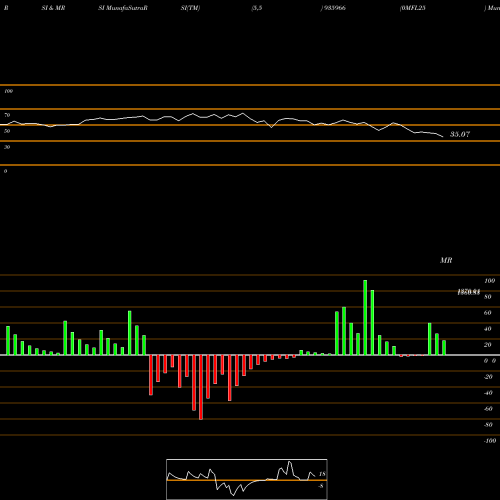Click the MR axis label 60 (positive)

488,313
